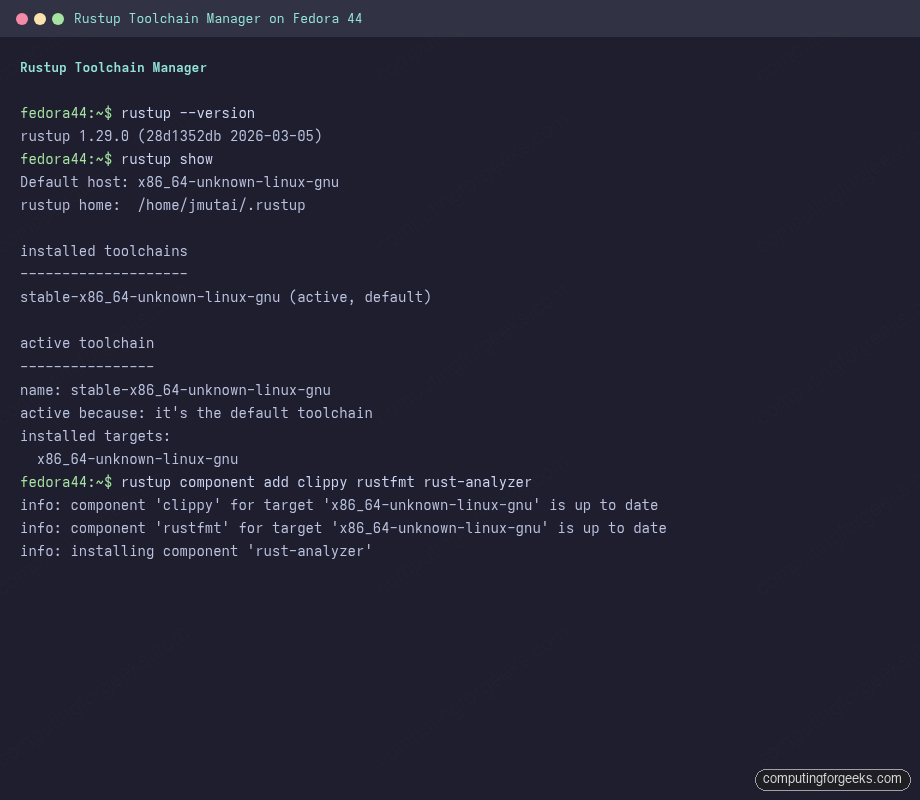Click the window title 'Rustup Toolchain Manager on Fedora 44'

(x=218, y=19)
